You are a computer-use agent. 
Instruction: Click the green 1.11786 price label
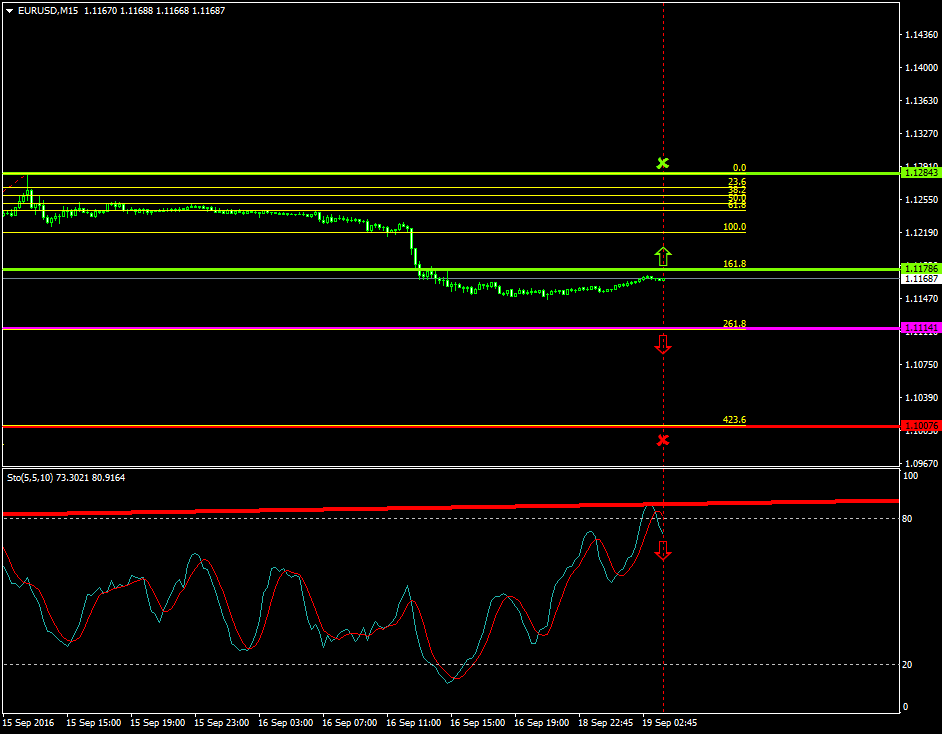click(920, 268)
